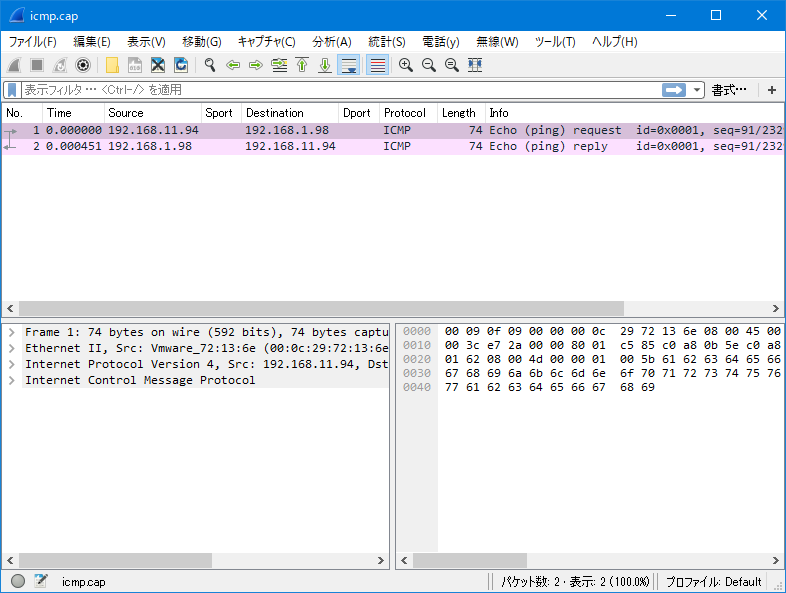Go back in packet history
This screenshot has height=593, width=786.
(x=233, y=65)
